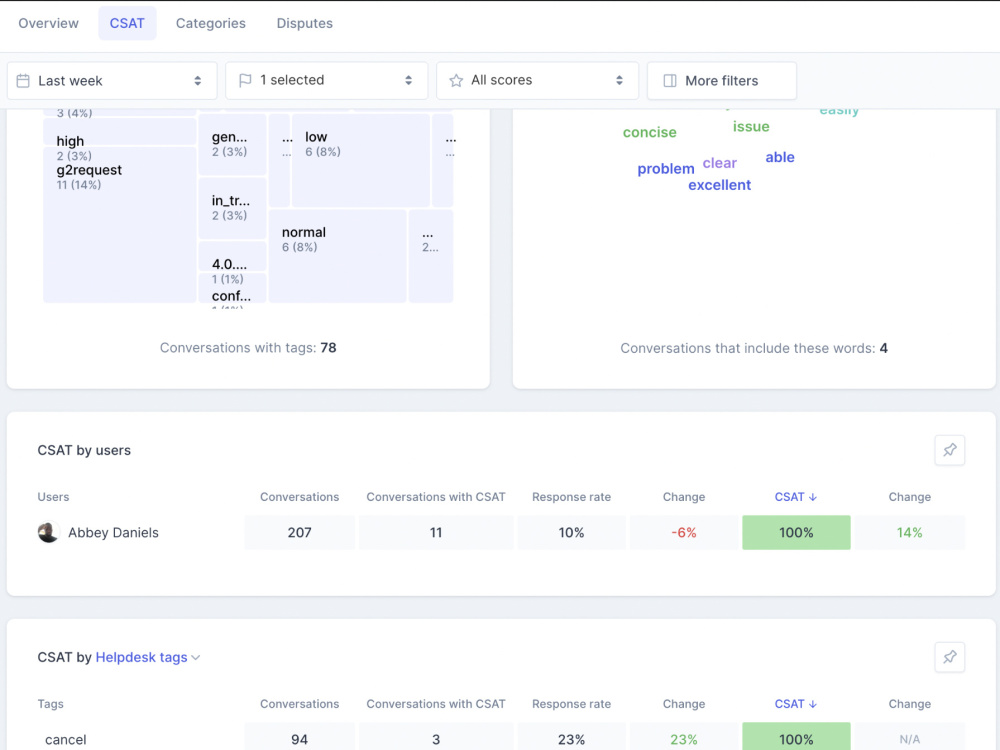The height and width of the screenshot is (750, 1000).
Task: Click the green 100% CSAT cell for Abbey
Action: 796,533
